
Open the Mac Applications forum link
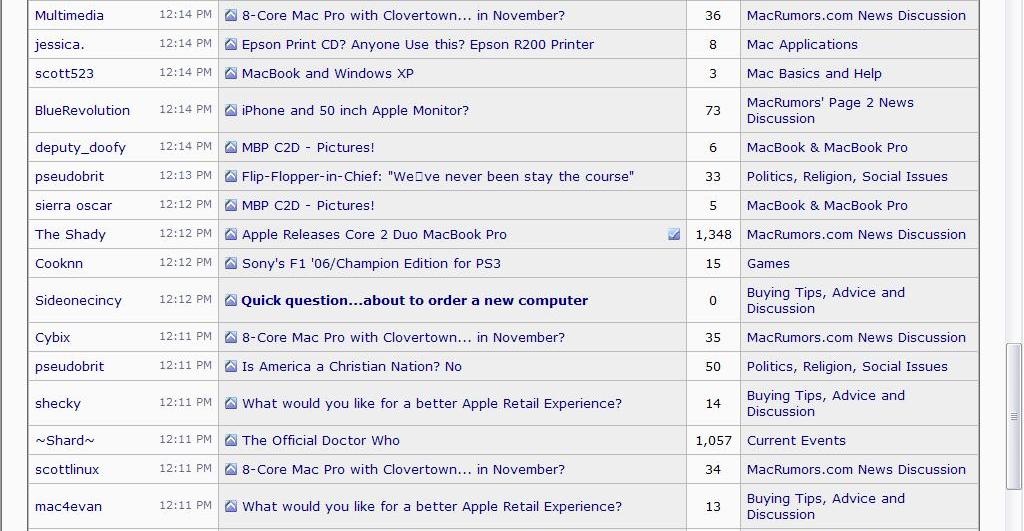[x=802, y=44]
